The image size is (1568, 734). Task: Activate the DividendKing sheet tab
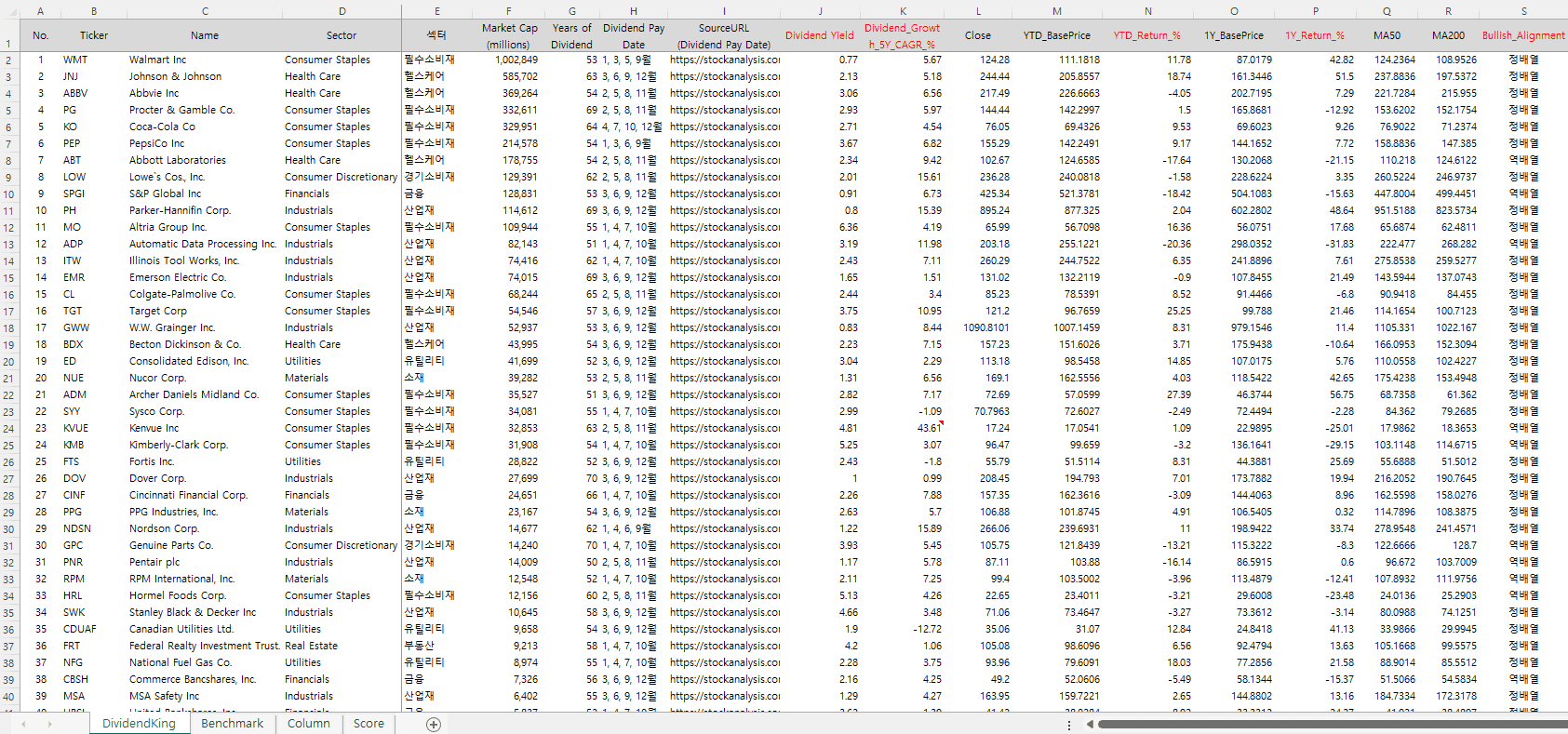click(139, 724)
